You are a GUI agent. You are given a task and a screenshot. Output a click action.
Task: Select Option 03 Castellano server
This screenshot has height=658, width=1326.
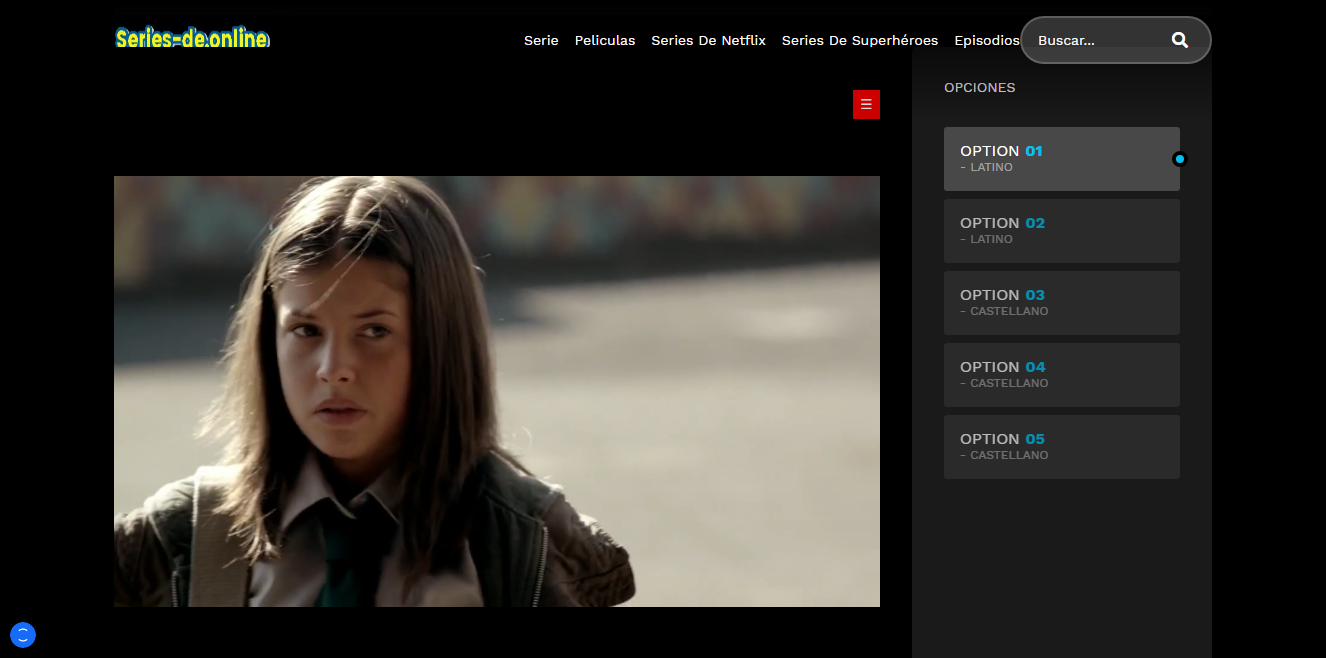tap(1062, 303)
